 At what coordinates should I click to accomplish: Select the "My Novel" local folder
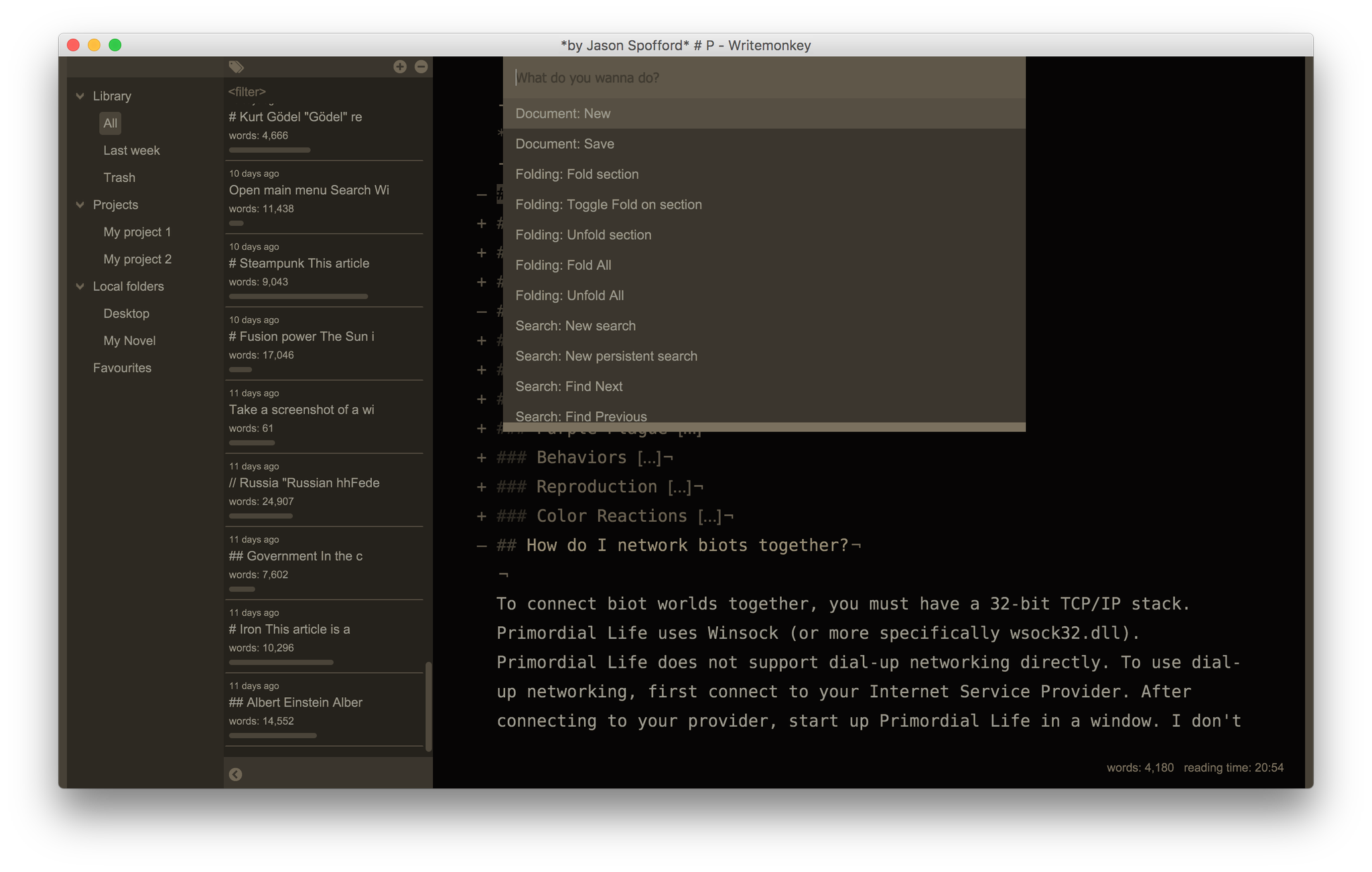click(129, 340)
